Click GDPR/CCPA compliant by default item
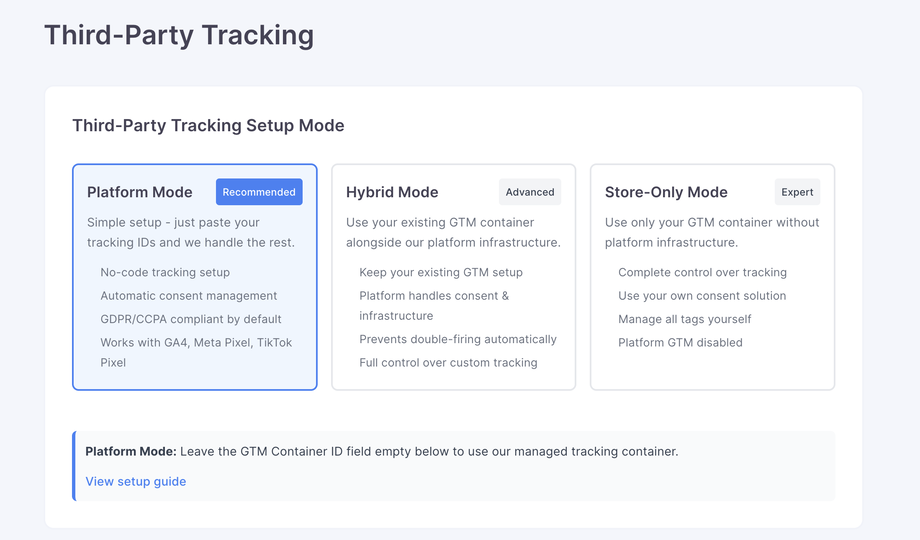 click(191, 319)
